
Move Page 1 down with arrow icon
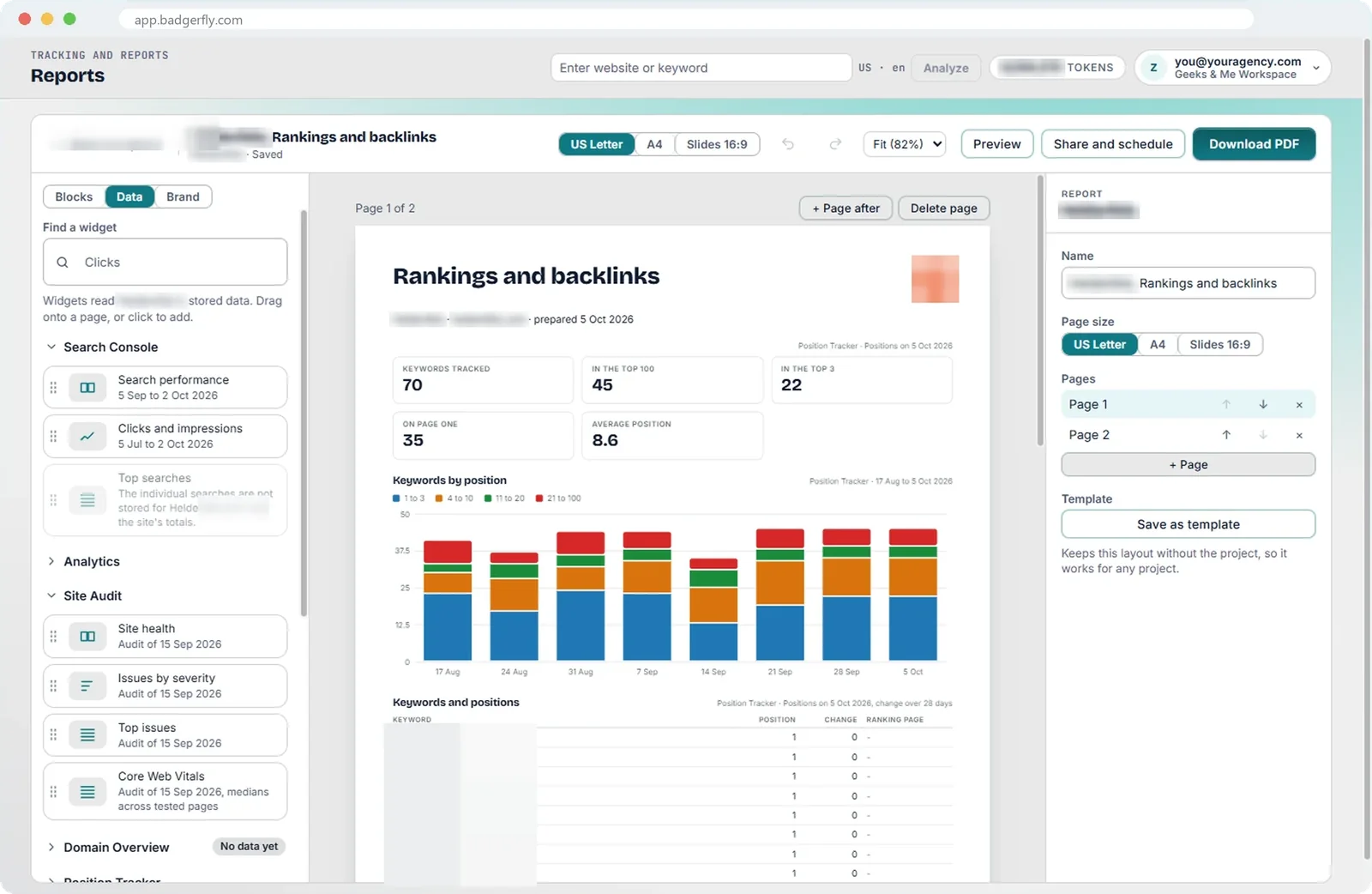(1263, 404)
